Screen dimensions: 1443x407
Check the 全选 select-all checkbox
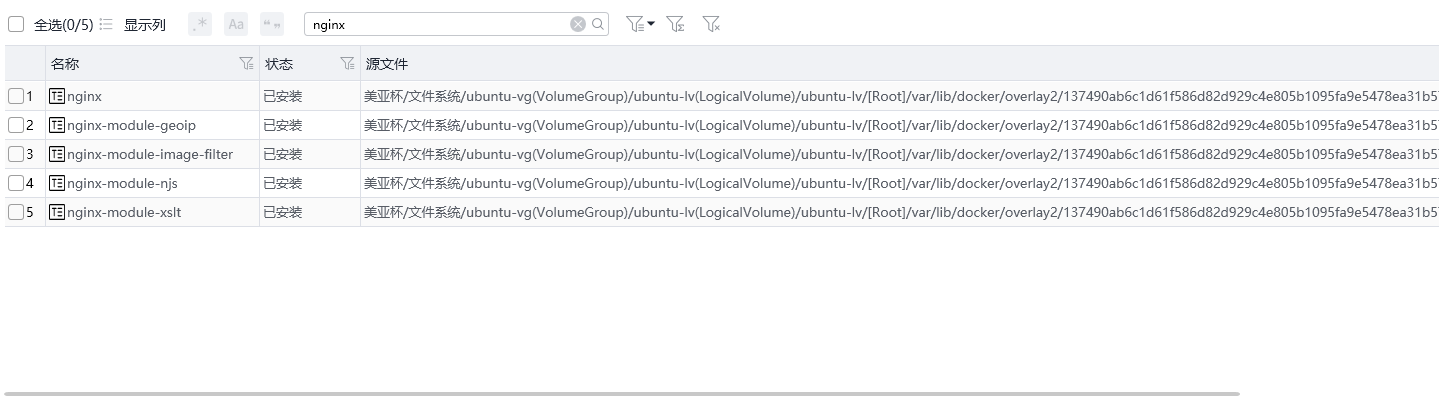[16, 24]
